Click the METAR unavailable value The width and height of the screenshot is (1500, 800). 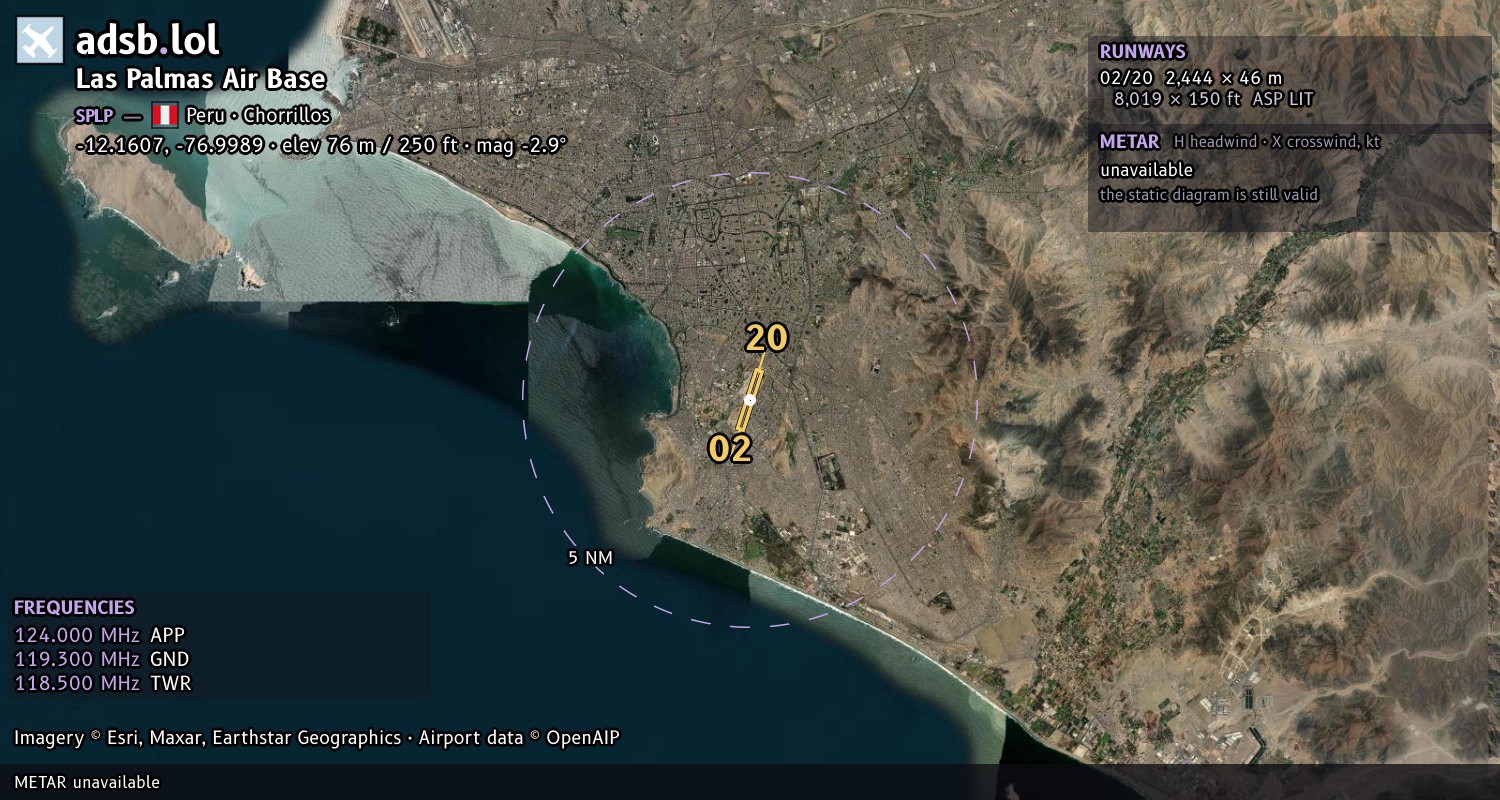point(1146,170)
